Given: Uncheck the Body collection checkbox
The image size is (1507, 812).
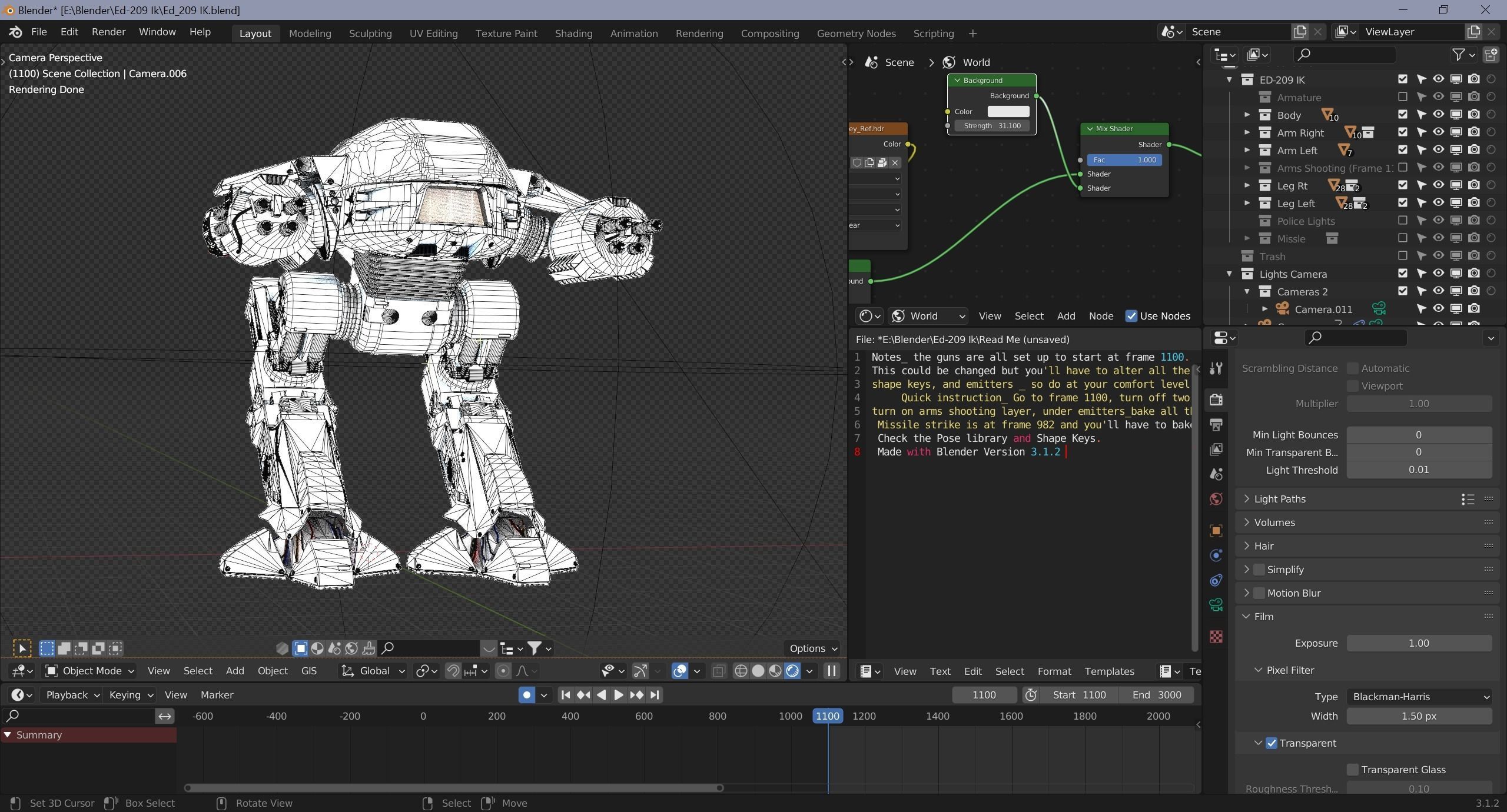Looking at the screenshot, I should 1403,114.
